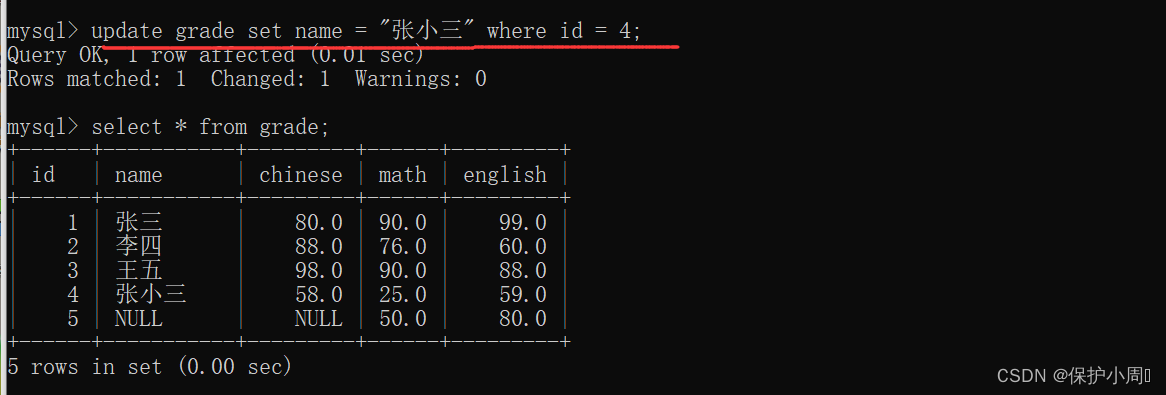This screenshot has width=1166, height=395.
Task: Click the NULL value in chinese column
Action: point(318,319)
